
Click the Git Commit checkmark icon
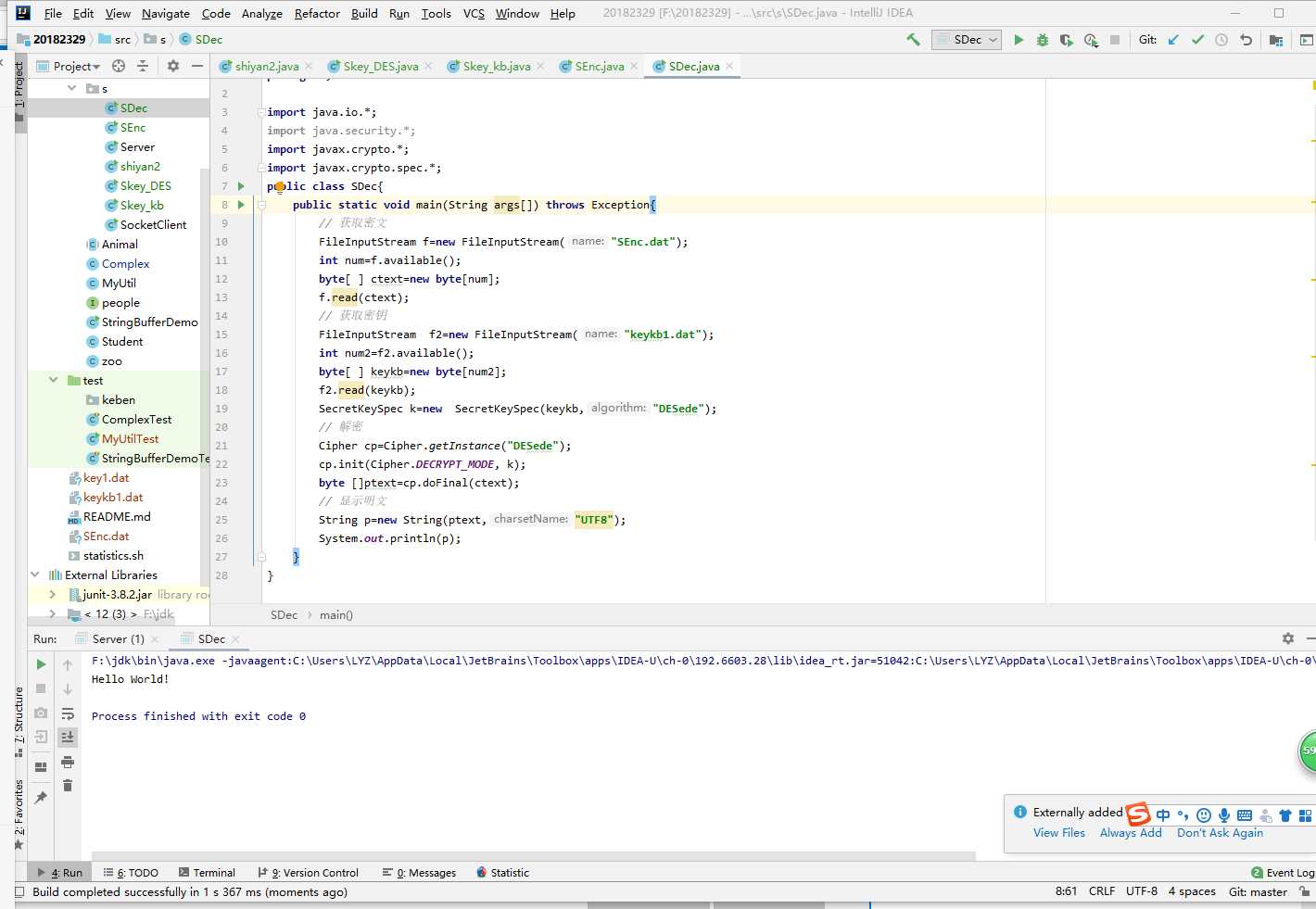(x=1197, y=40)
